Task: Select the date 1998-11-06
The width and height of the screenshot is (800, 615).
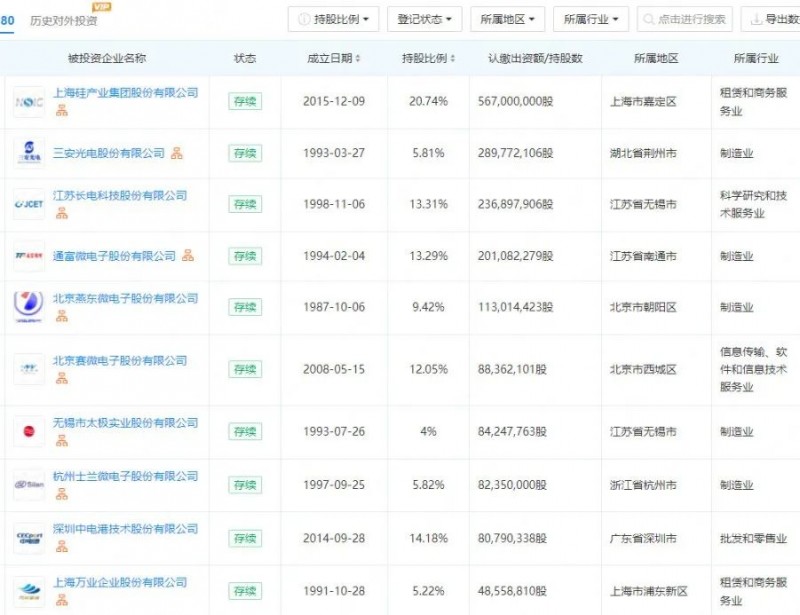Action: click(334, 204)
